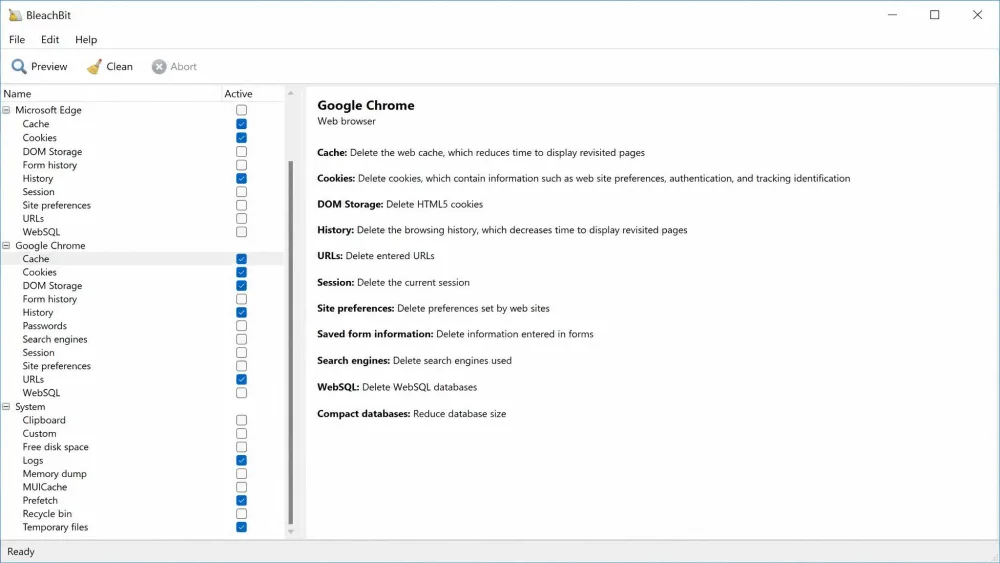Click the tree scrollbar down arrow
The height and width of the screenshot is (563, 1000).
[291, 532]
